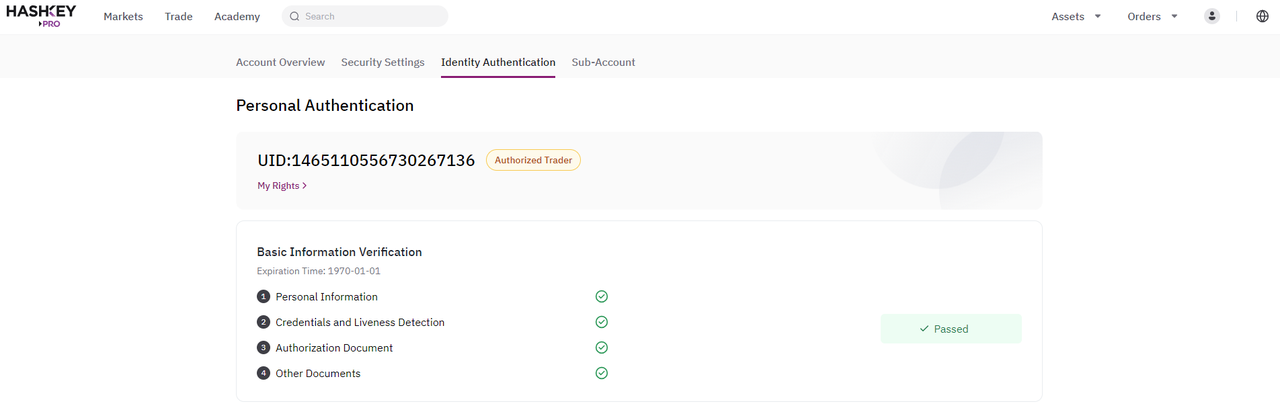This screenshot has width=1280, height=412.
Task: Click the Passed status button
Action: (951, 329)
